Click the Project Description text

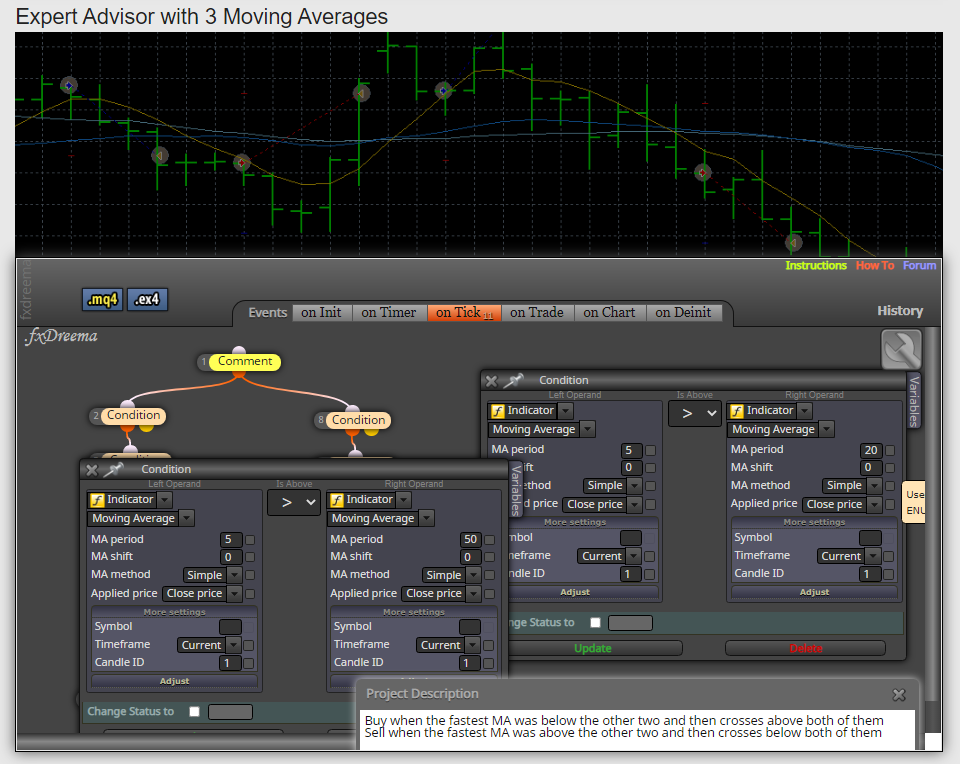point(624,727)
